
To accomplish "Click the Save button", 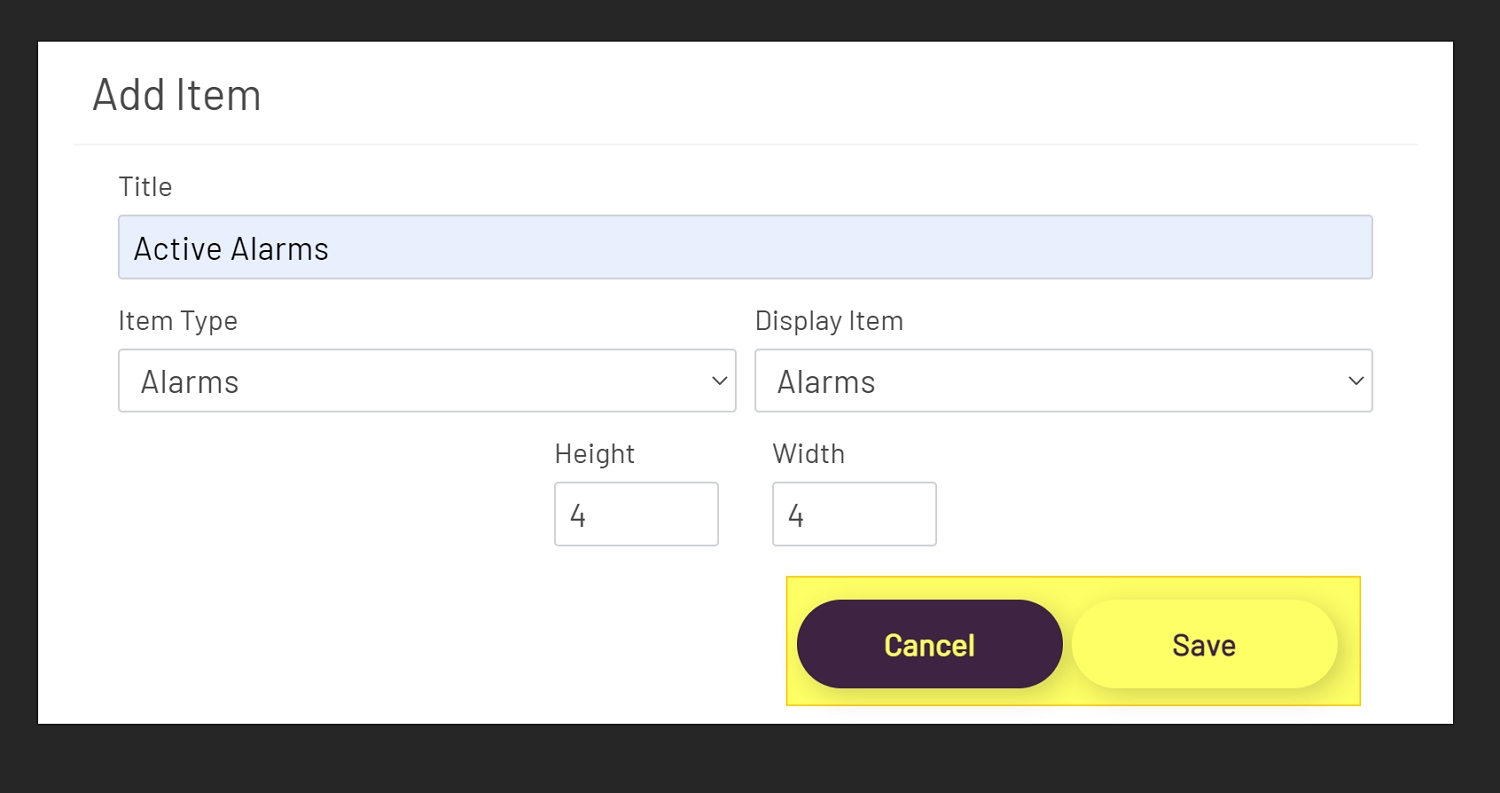I will coord(1203,645).
